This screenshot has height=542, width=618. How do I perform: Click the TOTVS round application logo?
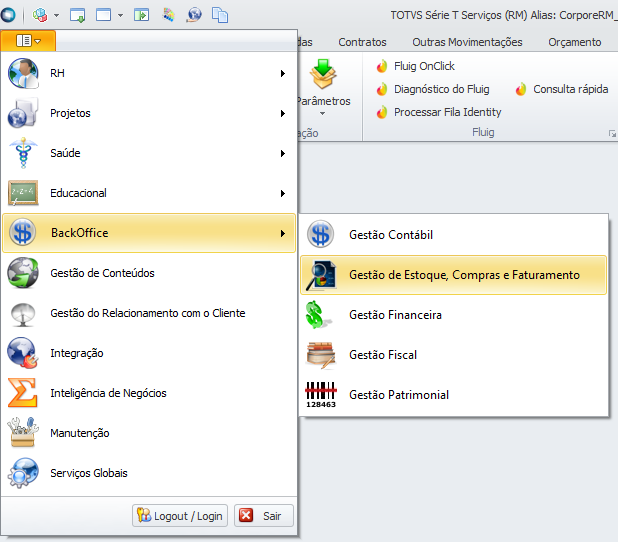click(x=8, y=15)
